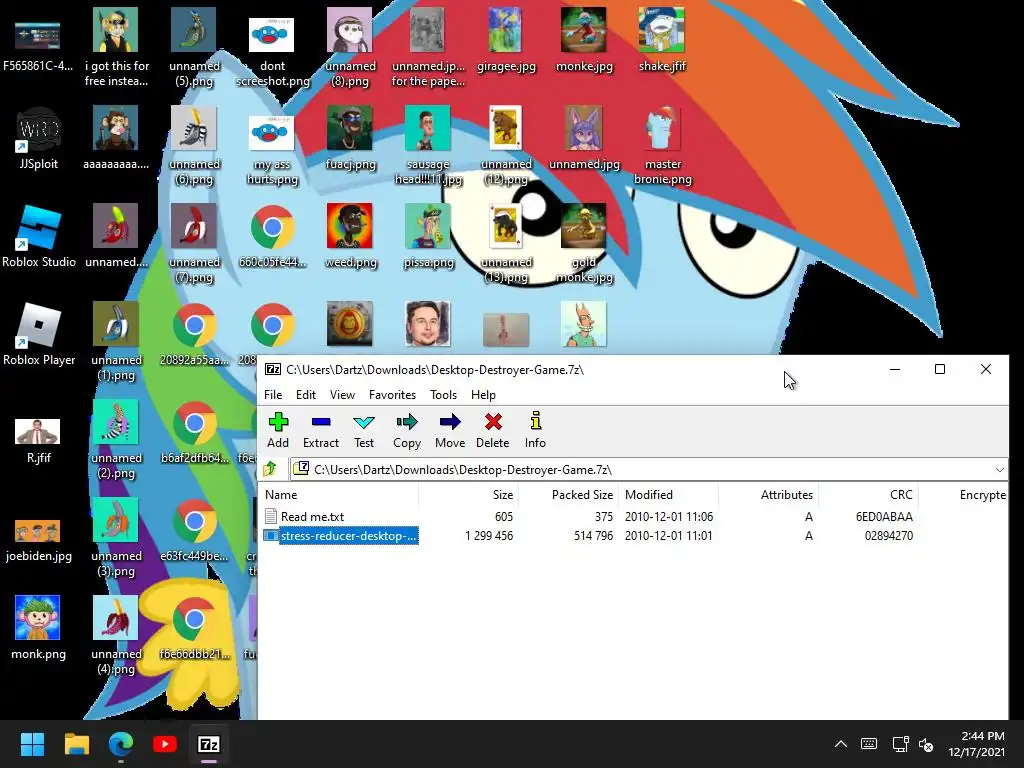Select monke.jpg on the desktop

584,40
